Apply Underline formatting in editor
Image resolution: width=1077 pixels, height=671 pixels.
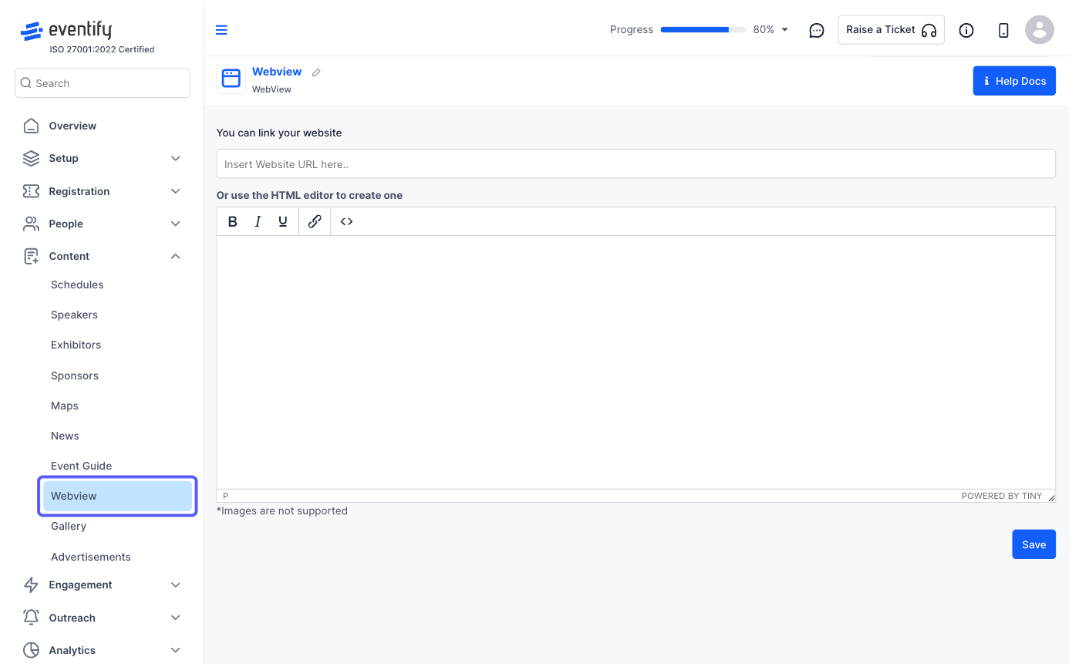282,221
